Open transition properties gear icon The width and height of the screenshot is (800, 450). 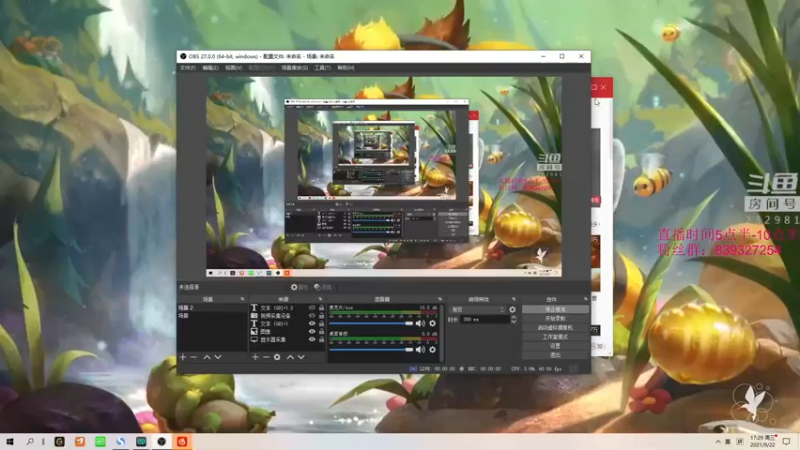pos(512,310)
